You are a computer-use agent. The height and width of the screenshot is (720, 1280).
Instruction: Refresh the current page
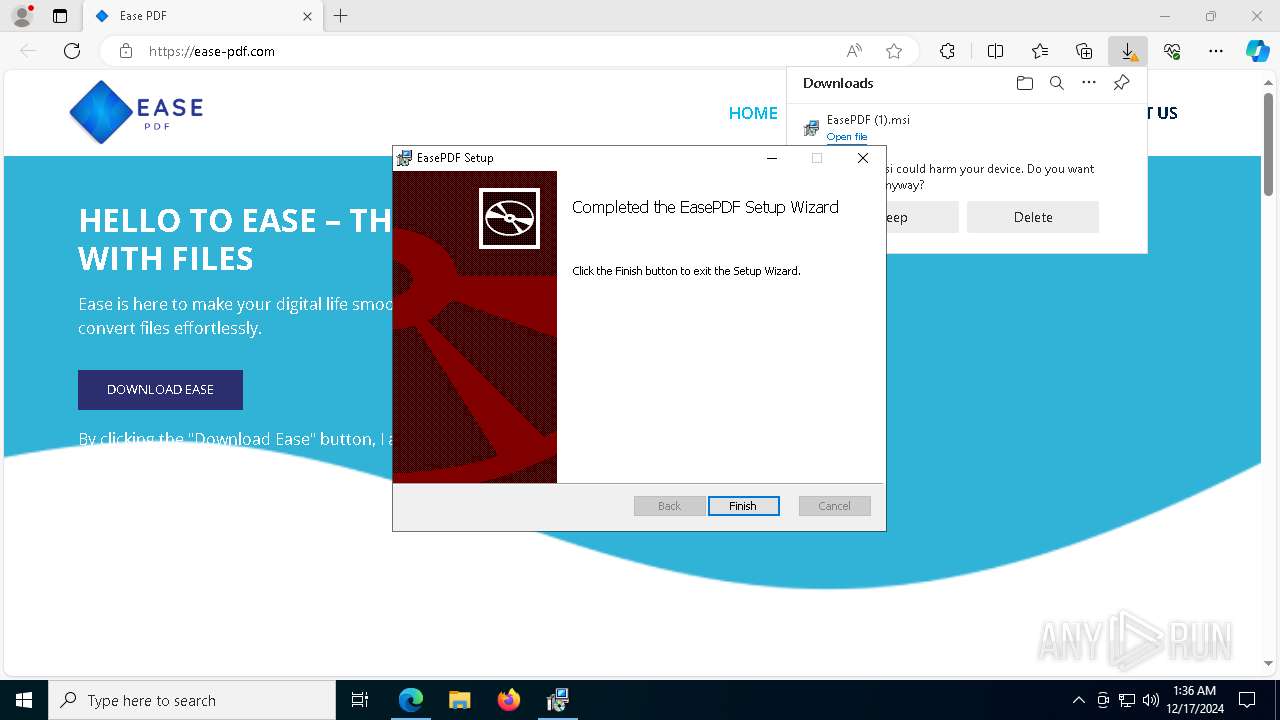[72, 51]
